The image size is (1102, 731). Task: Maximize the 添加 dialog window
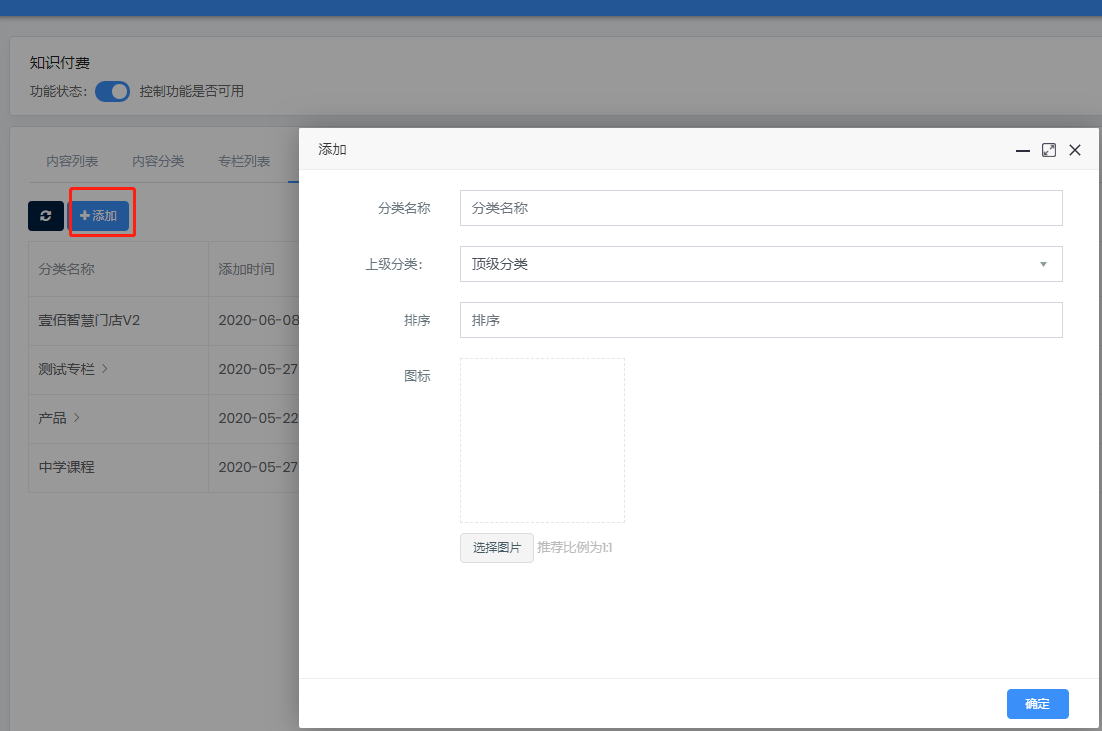1048,150
